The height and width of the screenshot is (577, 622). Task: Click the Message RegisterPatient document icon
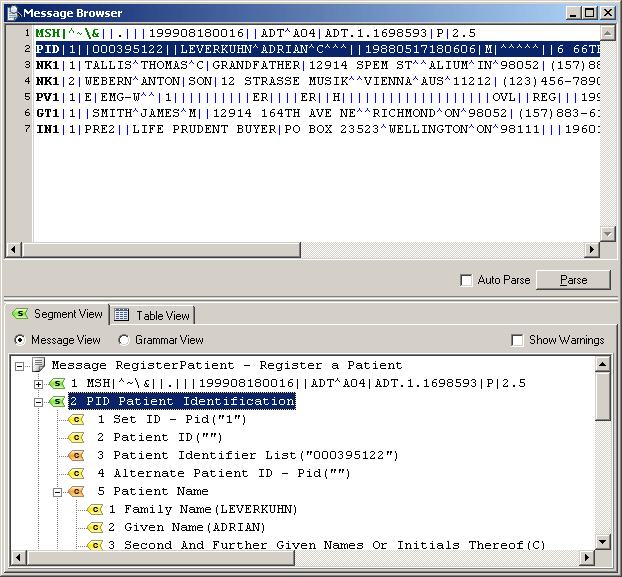click(x=38, y=365)
